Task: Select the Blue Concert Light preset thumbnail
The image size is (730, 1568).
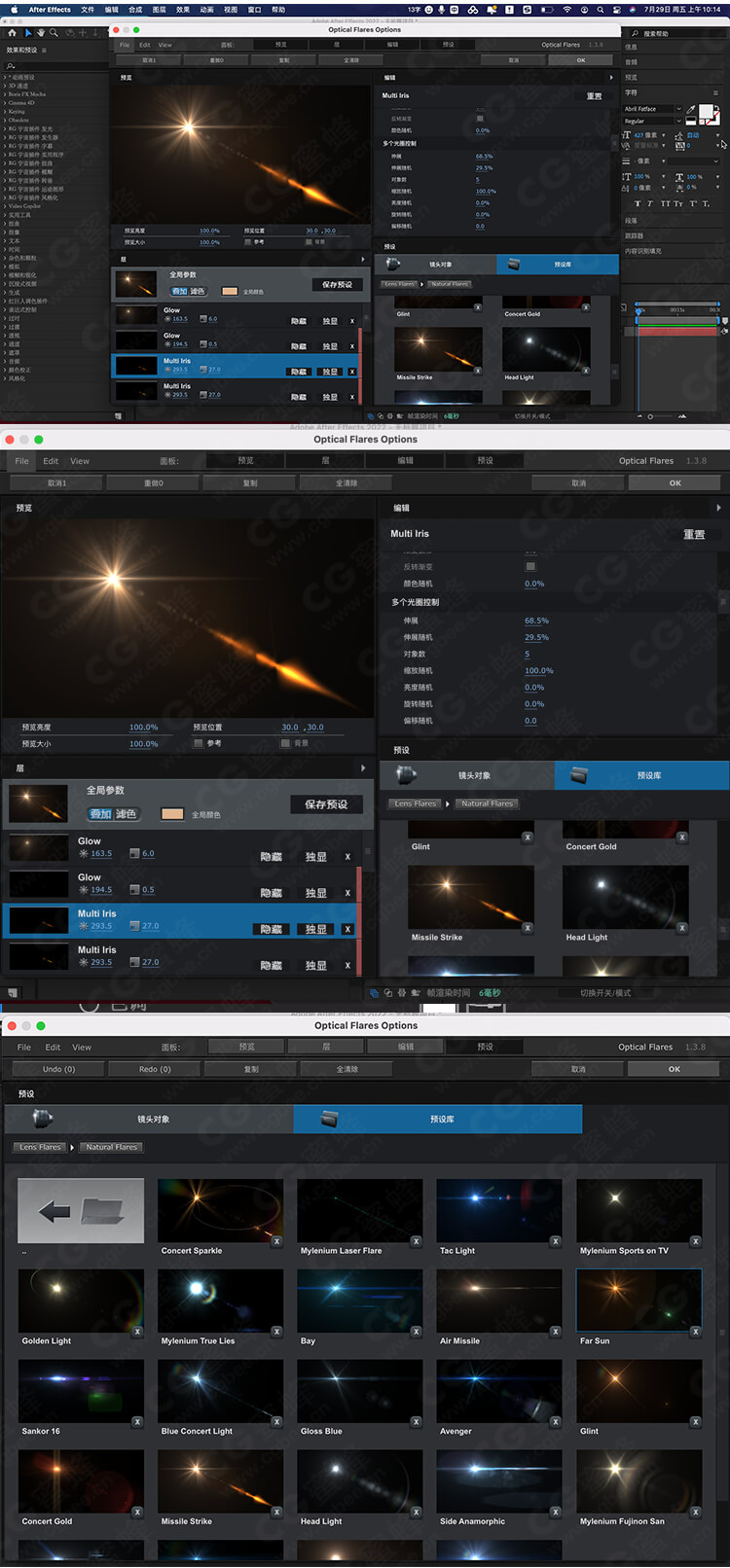Action: [220, 1391]
